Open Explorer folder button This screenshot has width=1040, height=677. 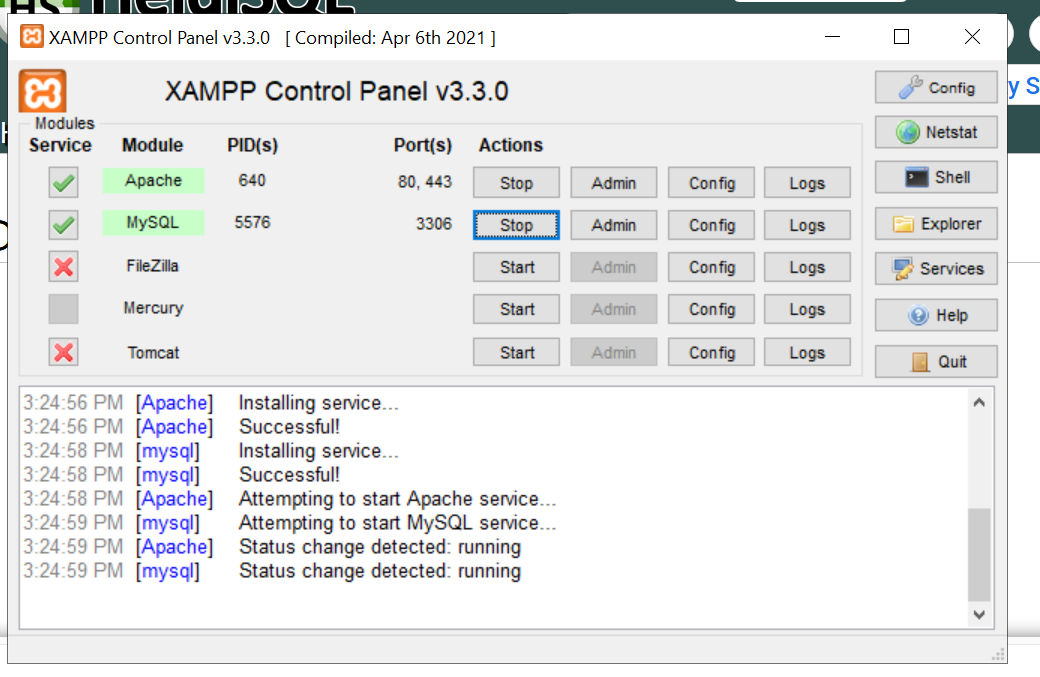(x=936, y=223)
